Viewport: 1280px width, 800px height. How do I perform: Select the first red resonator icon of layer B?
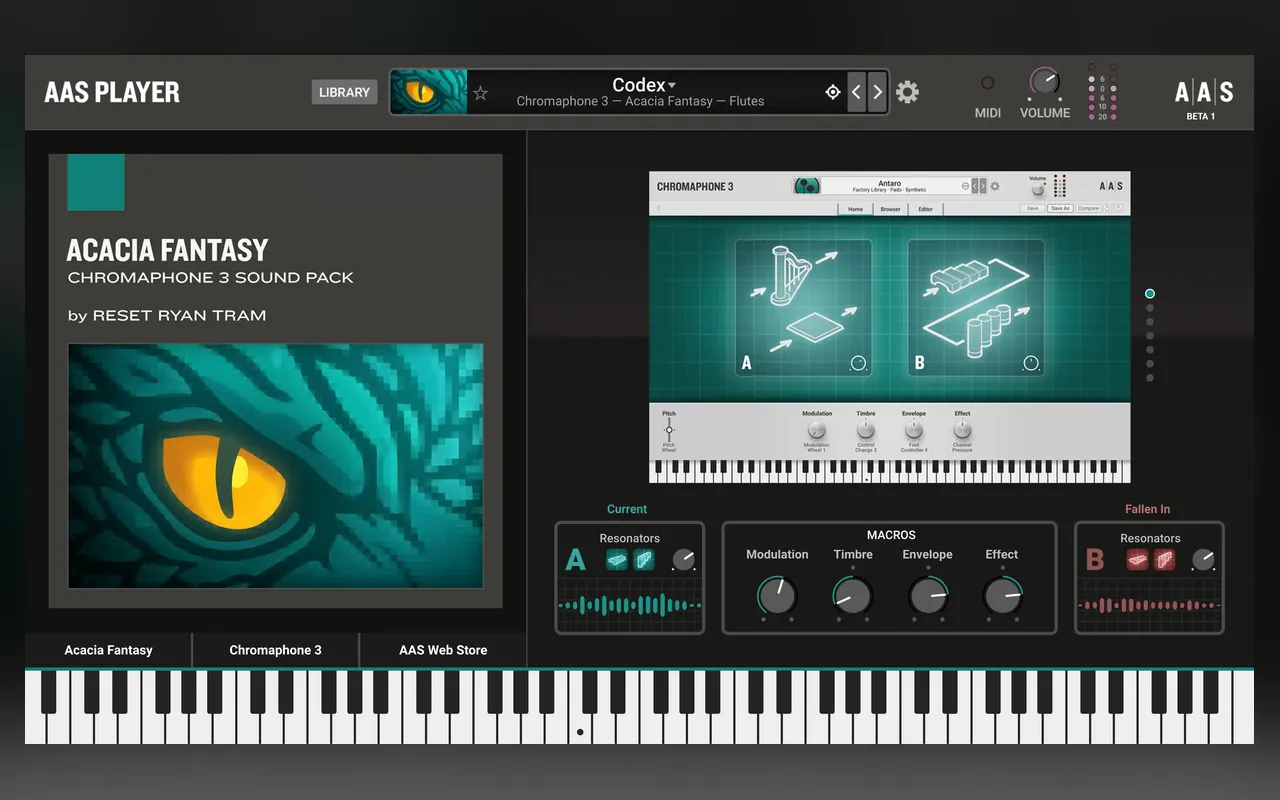1137,560
